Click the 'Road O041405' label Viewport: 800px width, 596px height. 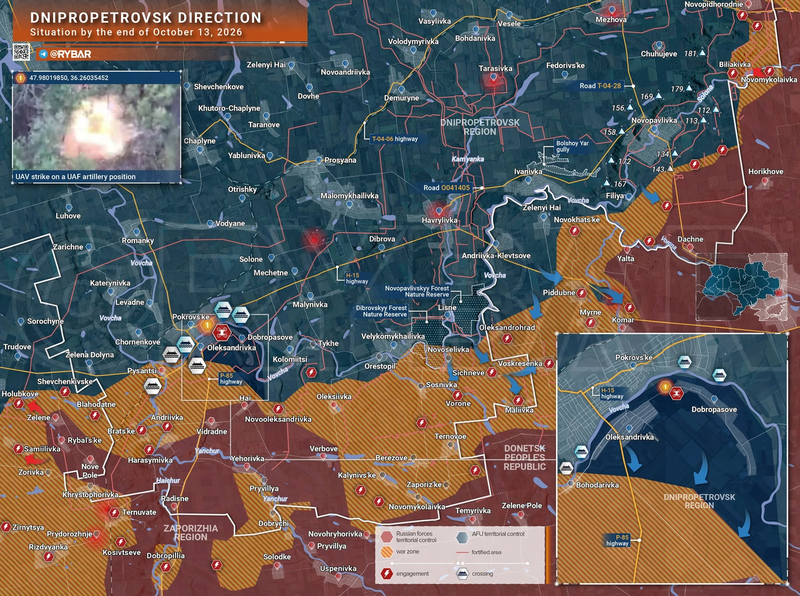click(446, 188)
